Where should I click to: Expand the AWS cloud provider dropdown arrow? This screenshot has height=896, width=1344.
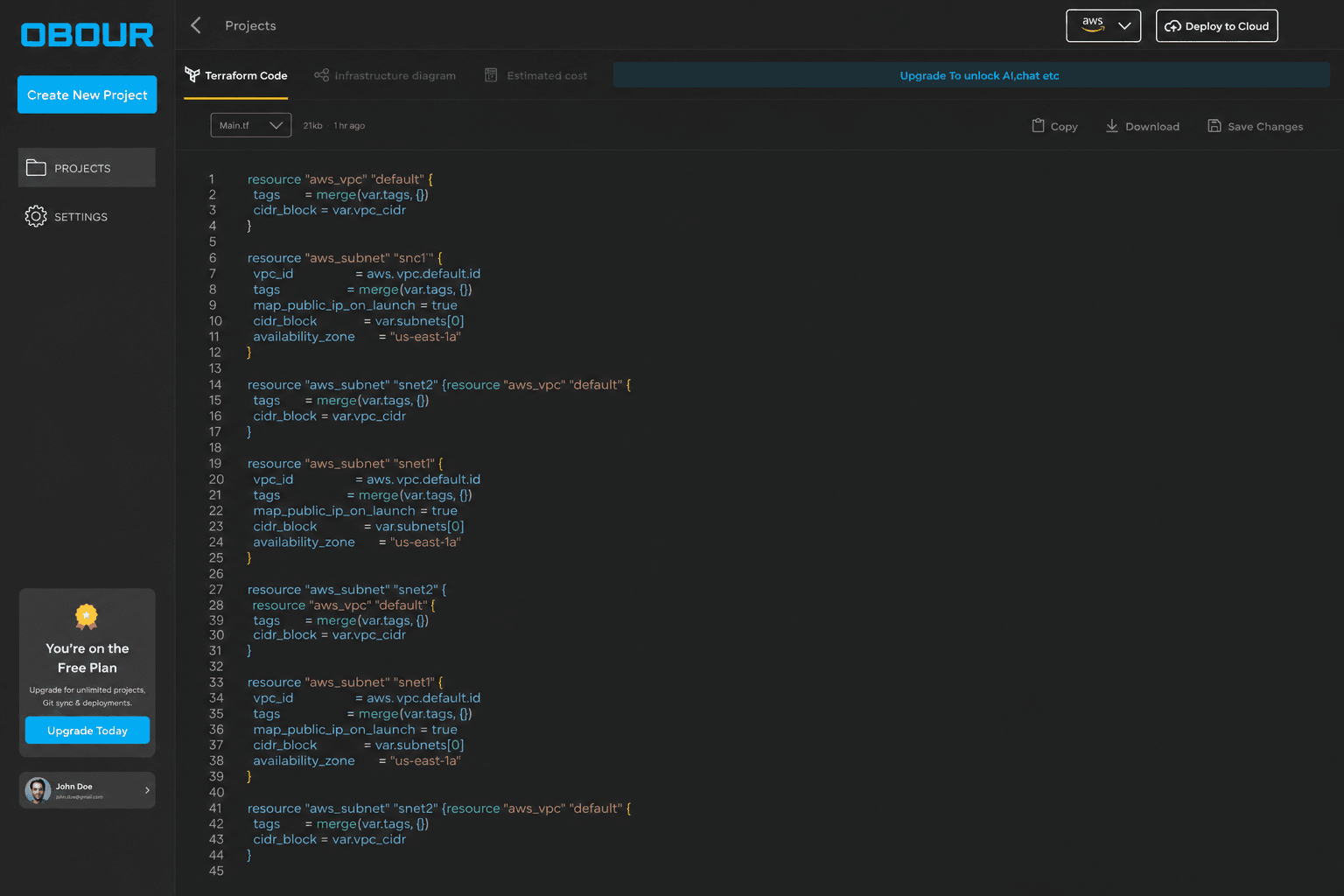[1124, 25]
